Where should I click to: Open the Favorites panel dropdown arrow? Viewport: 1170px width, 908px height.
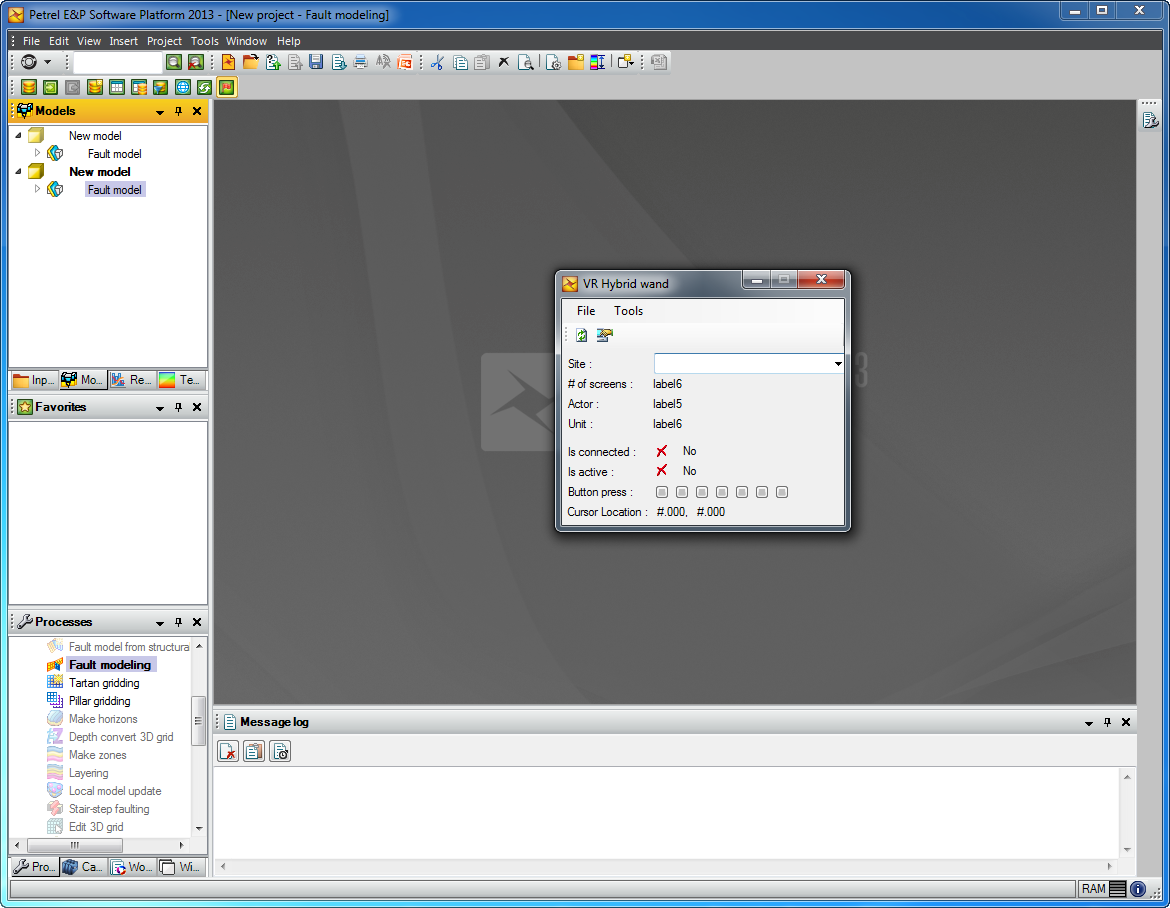[160, 408]
